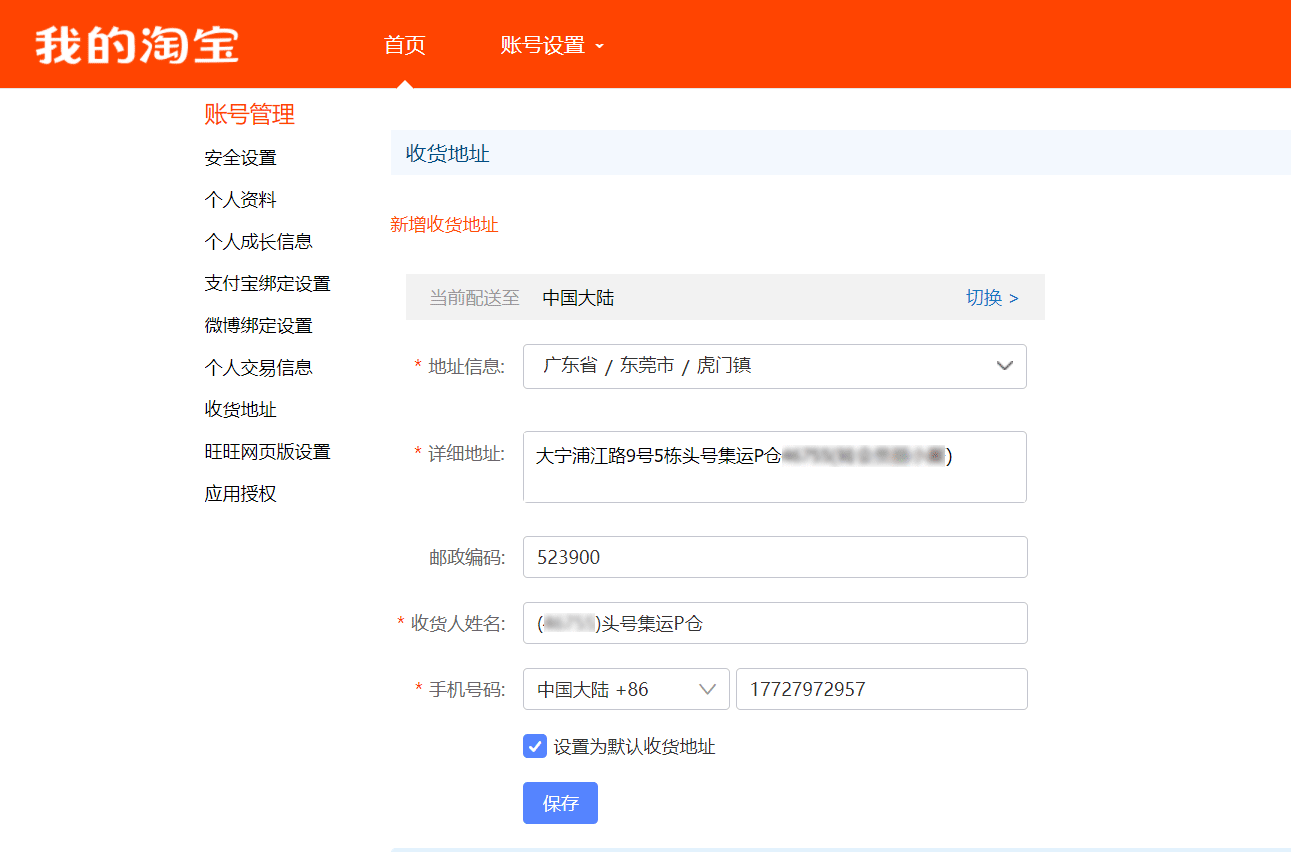Screen dimensions: 1291x852
Task: Go to 个人资料 page
Action: click(x=240, y=200)
